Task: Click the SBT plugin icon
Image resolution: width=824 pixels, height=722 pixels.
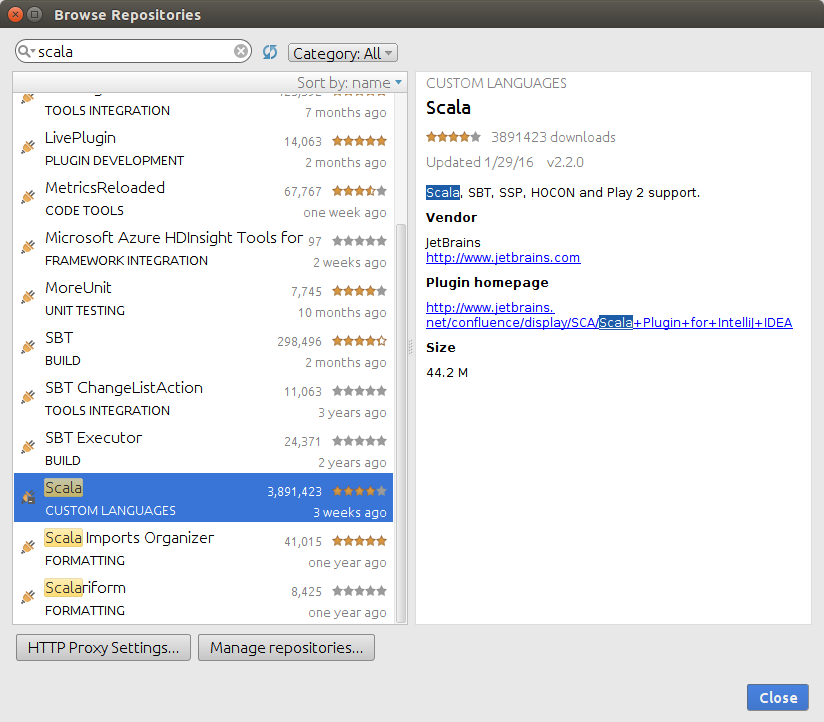Action: tap(27, 345)
